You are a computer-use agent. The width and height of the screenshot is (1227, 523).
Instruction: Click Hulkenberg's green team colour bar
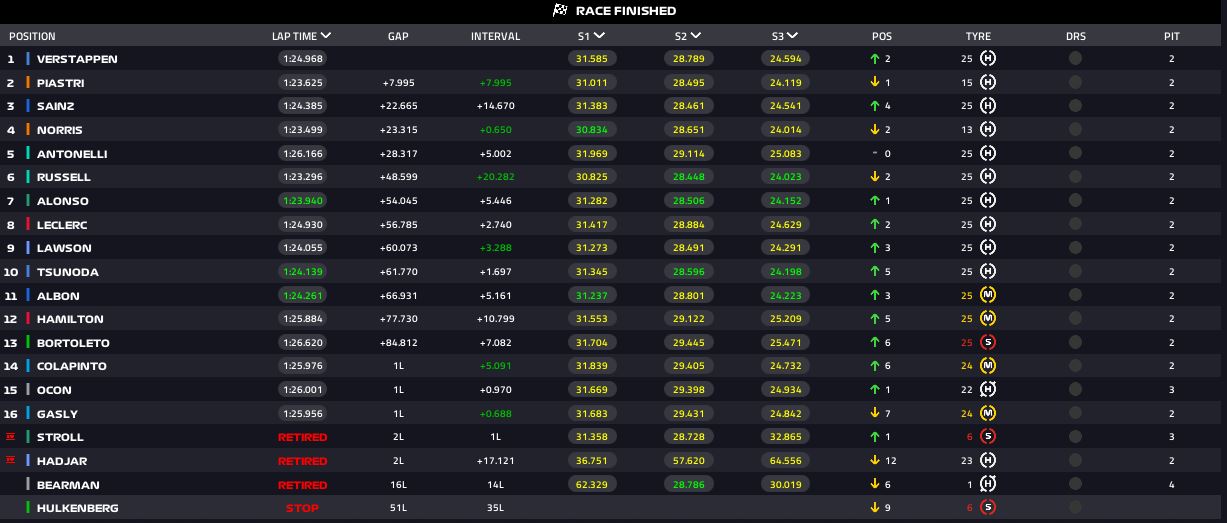[28, 508]
